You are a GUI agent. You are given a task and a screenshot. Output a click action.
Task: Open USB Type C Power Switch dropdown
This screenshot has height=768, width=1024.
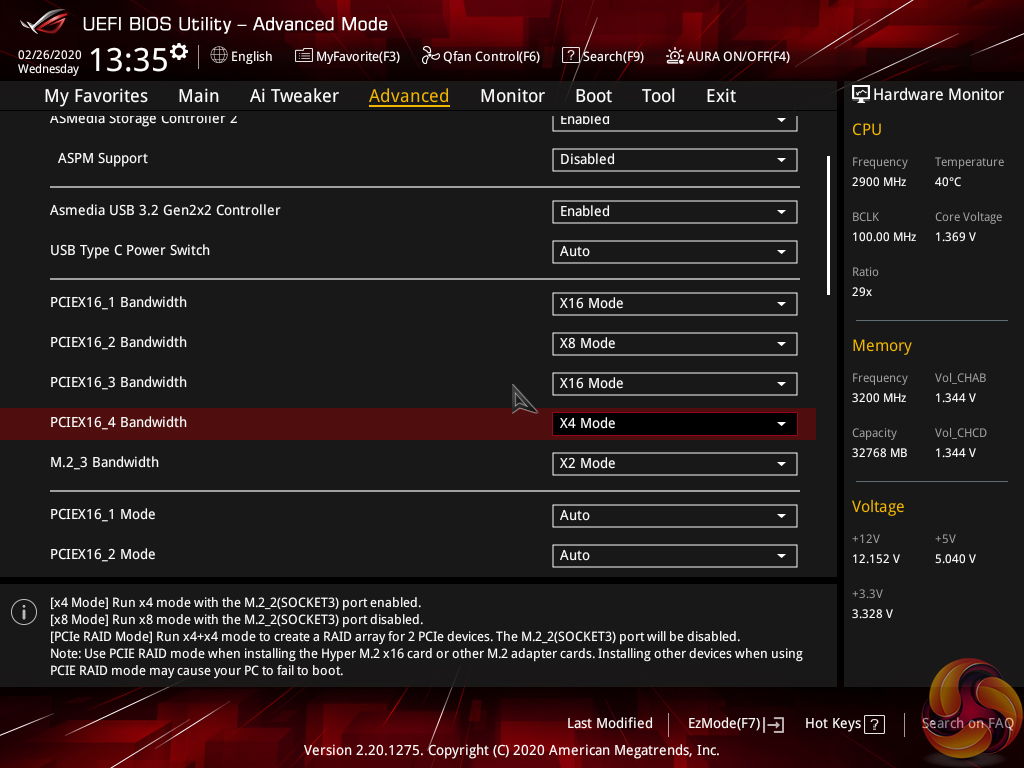(x=674, y=251)
